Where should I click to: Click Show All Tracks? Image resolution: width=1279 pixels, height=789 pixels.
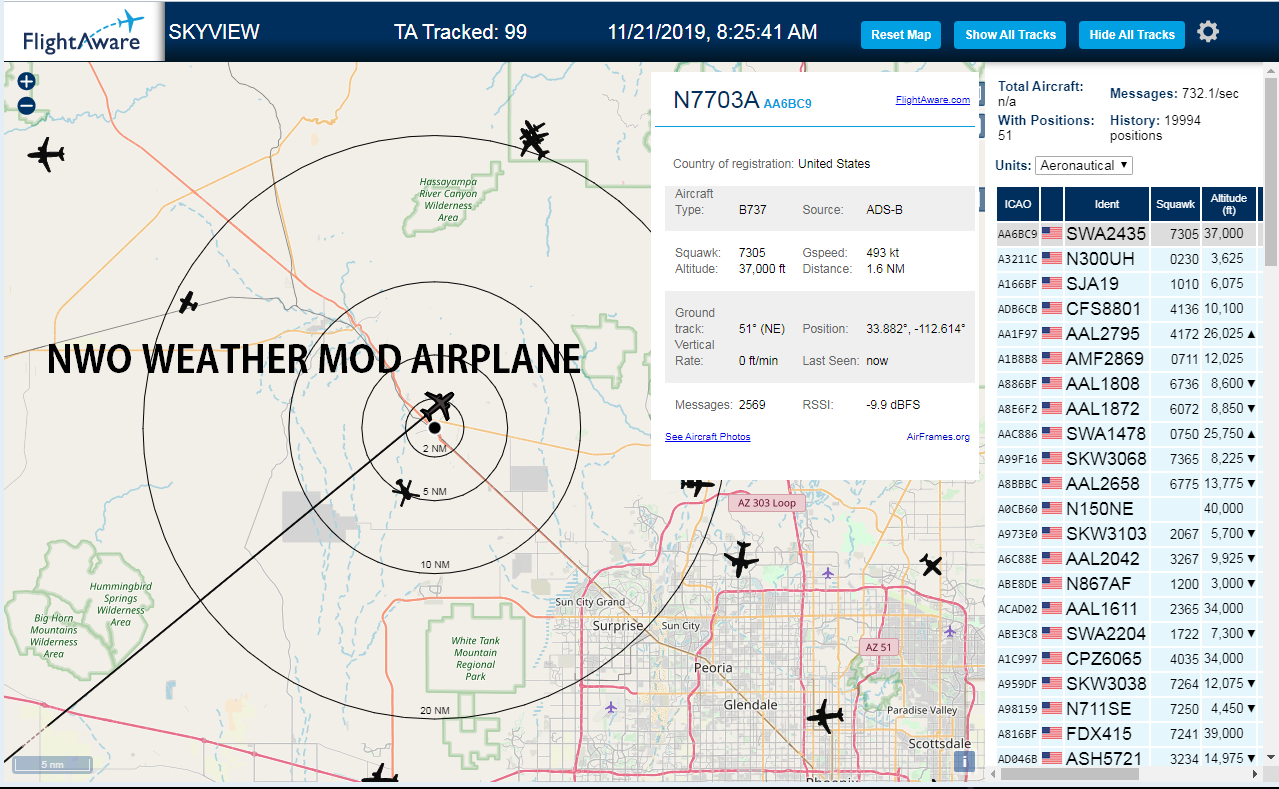[1010, 35]
